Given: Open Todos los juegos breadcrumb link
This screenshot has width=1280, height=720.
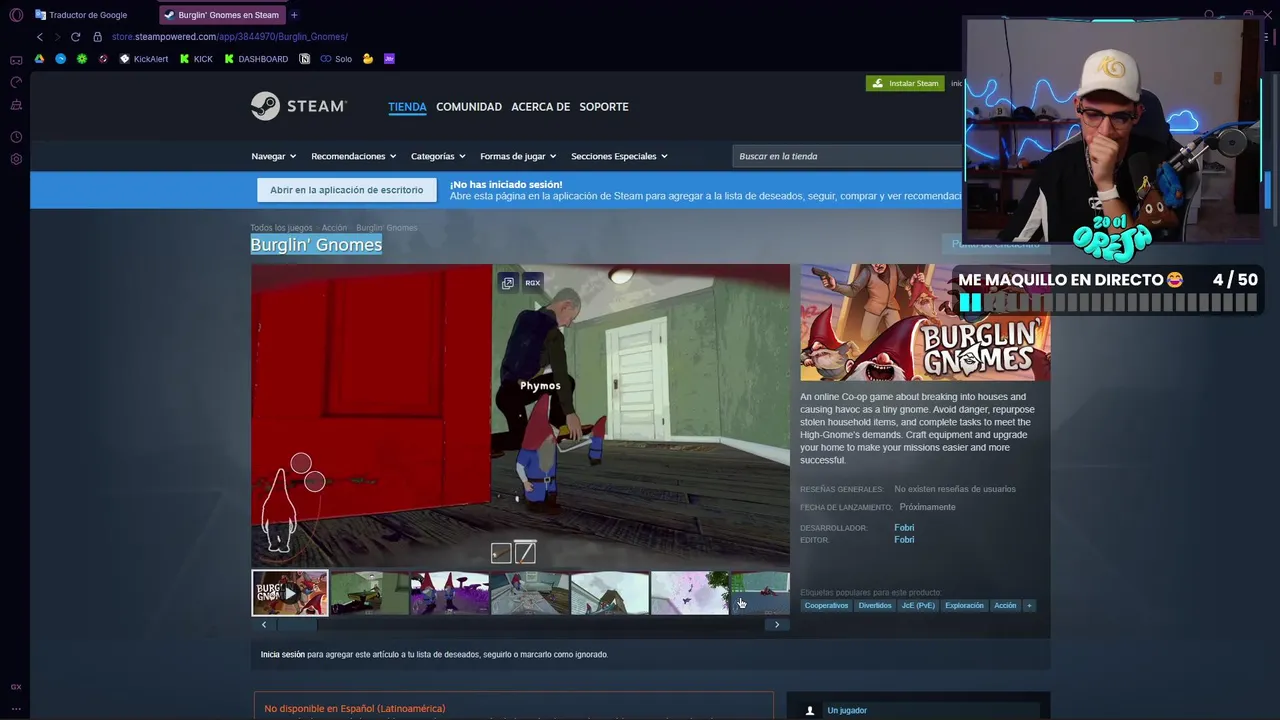Looking at the screenshot, I should click(281, 228).
